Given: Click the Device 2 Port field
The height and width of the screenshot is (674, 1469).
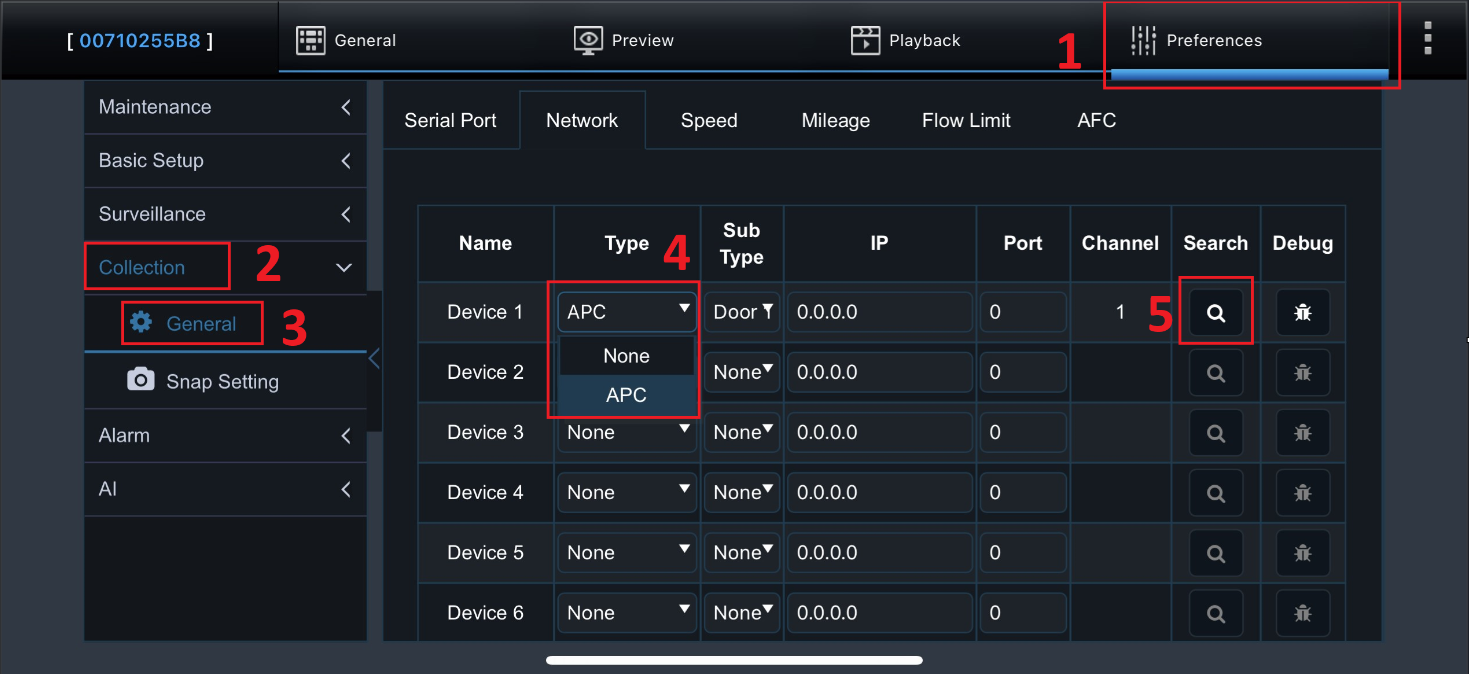Looking at the screenshot, I should coord(1022,373).
